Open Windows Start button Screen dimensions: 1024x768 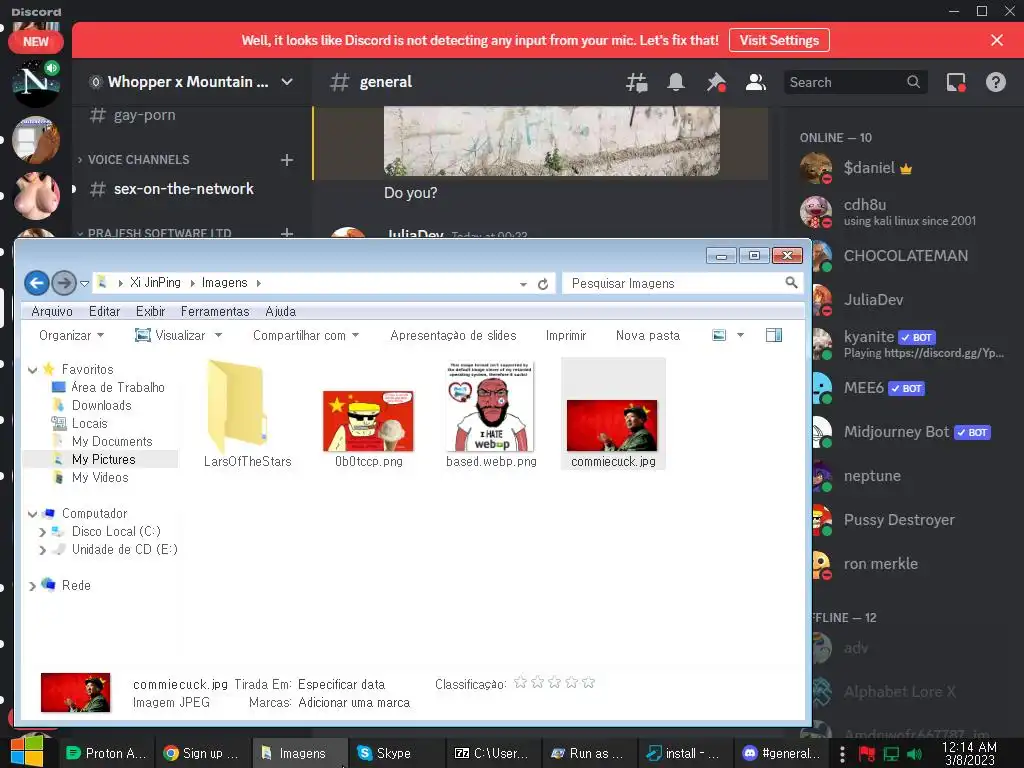(27, 752)
